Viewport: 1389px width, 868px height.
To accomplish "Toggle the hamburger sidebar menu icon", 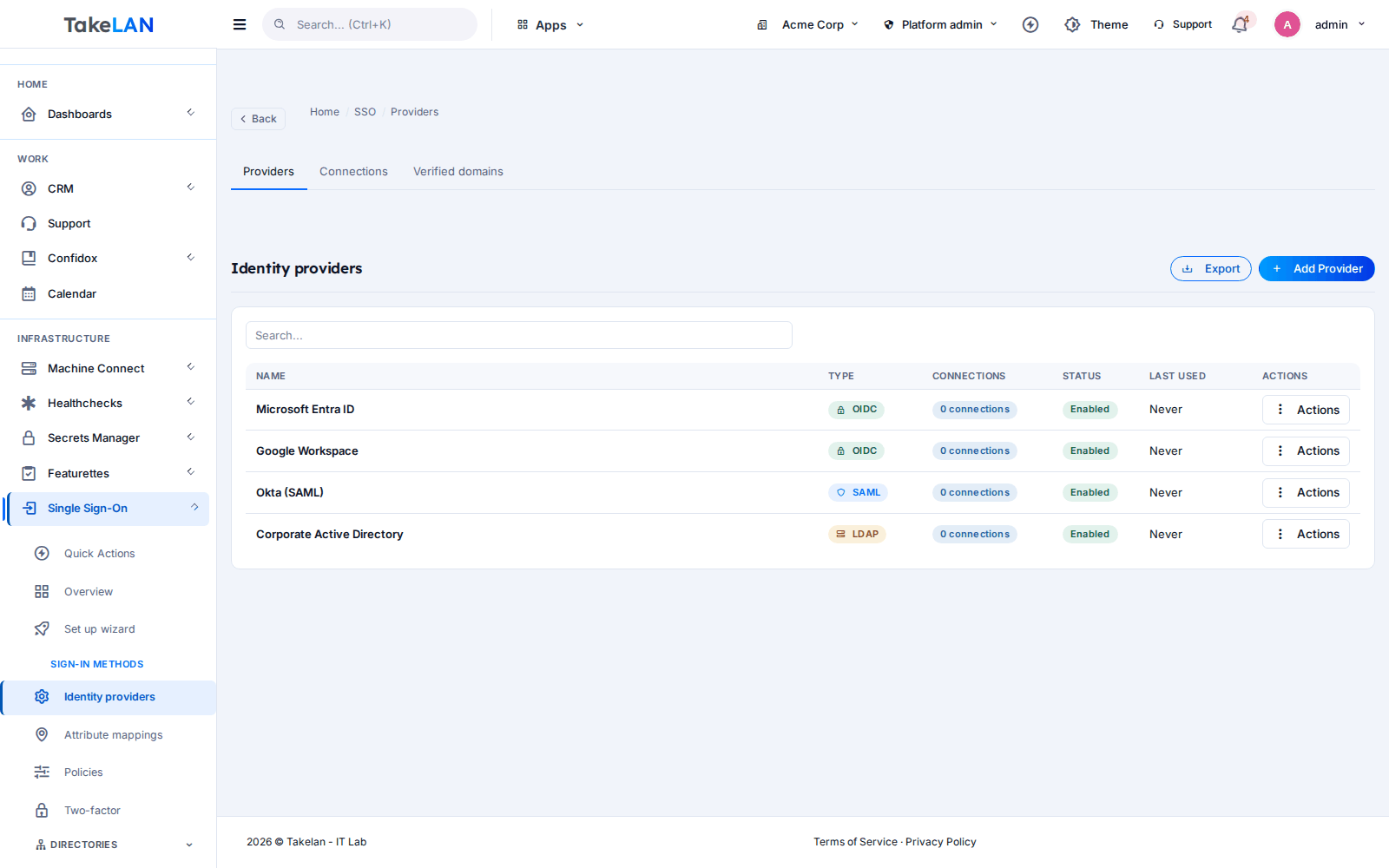I will click(x=240, y=24).
